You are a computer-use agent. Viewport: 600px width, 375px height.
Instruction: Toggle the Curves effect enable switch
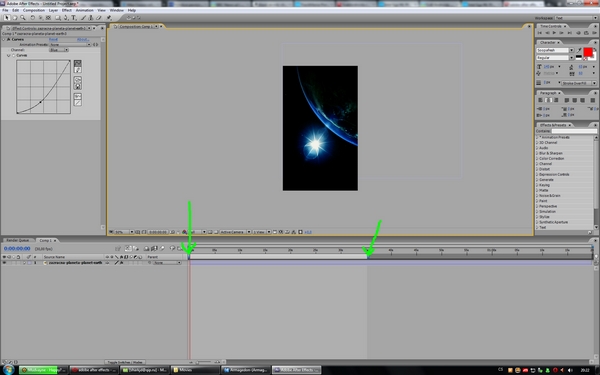pyautogui.click(x=8, y=39)
